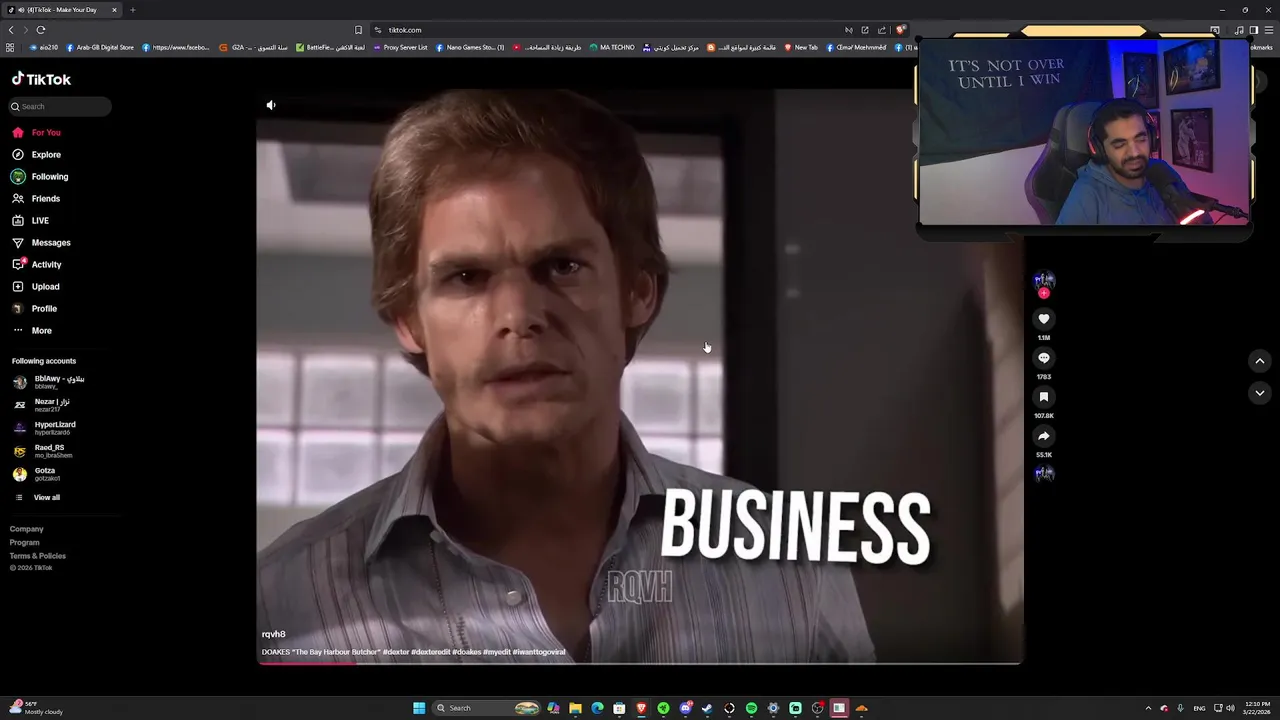Open Spotify from taskbar

pos(751,708)
